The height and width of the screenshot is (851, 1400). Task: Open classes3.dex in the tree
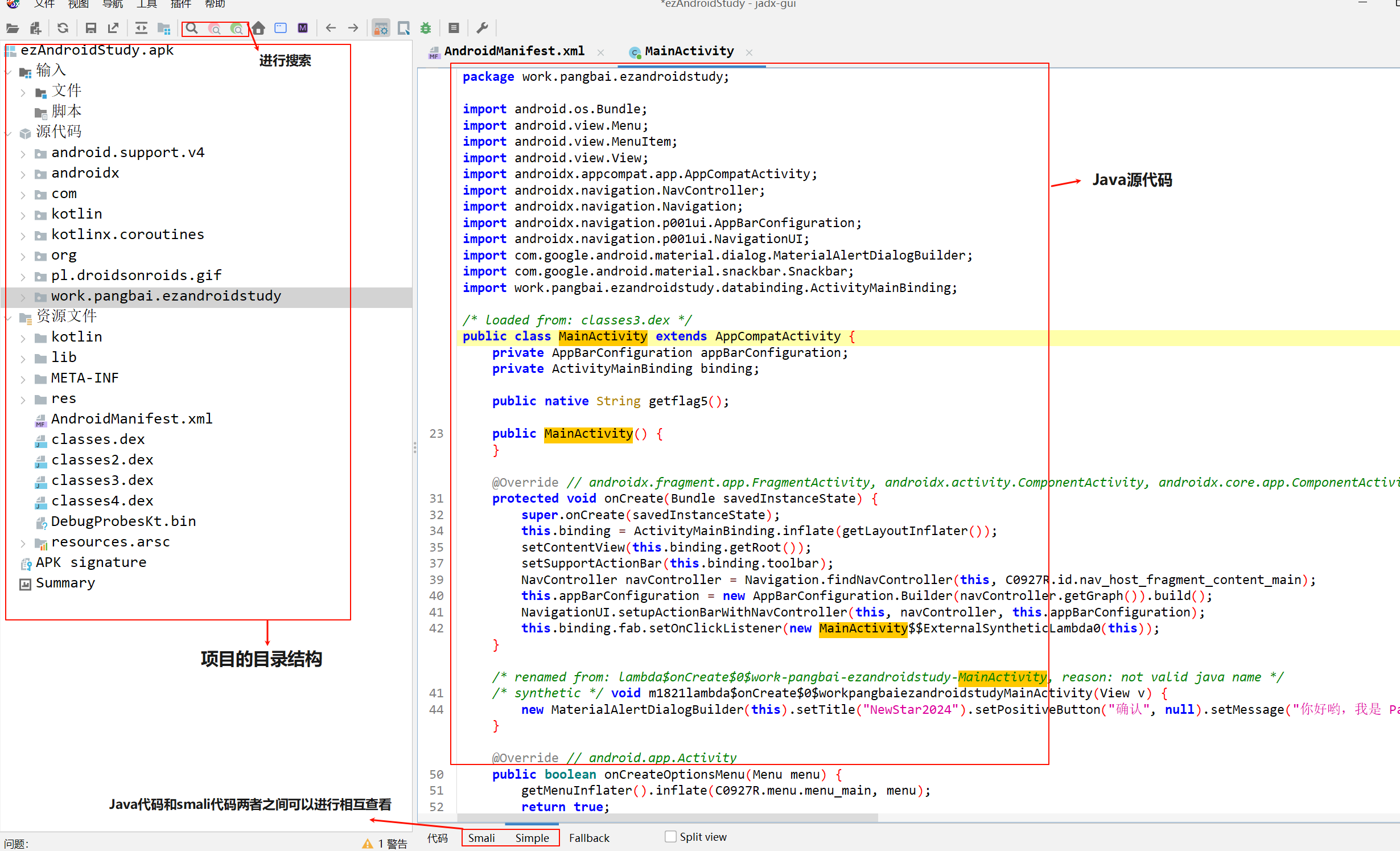(x=102, y=480)
